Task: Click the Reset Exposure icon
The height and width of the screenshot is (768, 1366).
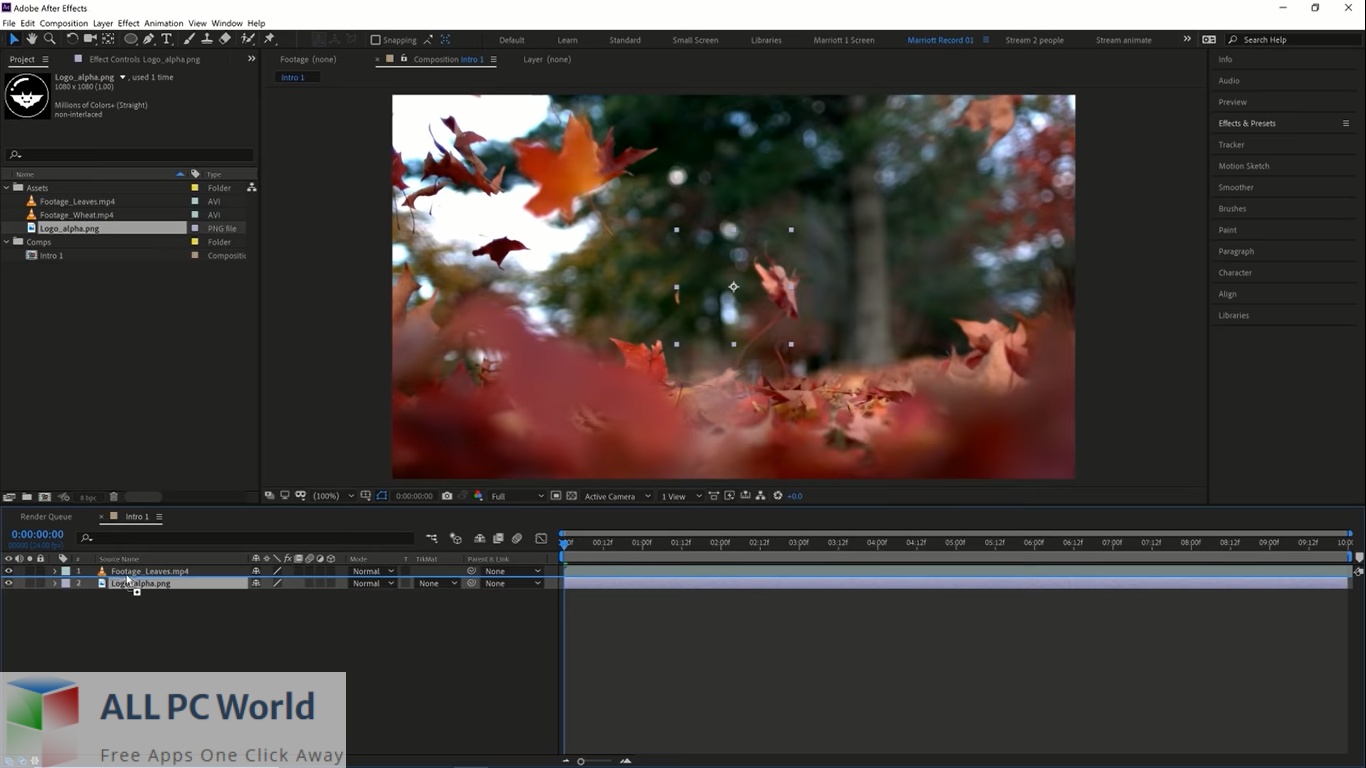Action: pos(778,496)
